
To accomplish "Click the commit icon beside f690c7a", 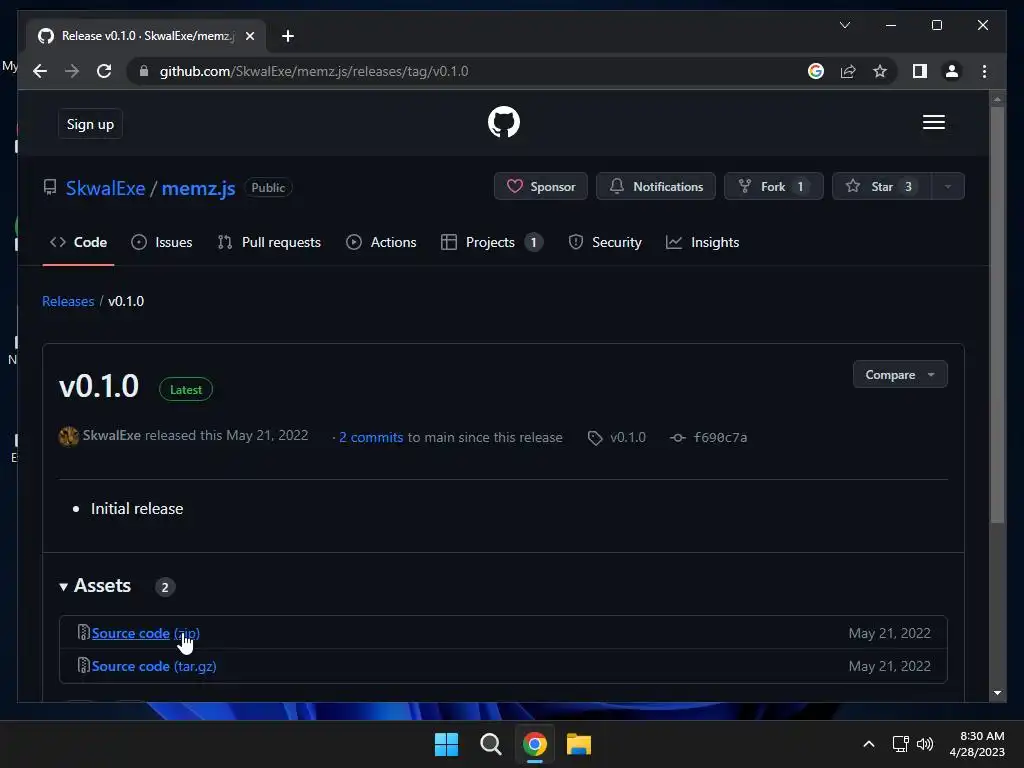I will point(677,438).
